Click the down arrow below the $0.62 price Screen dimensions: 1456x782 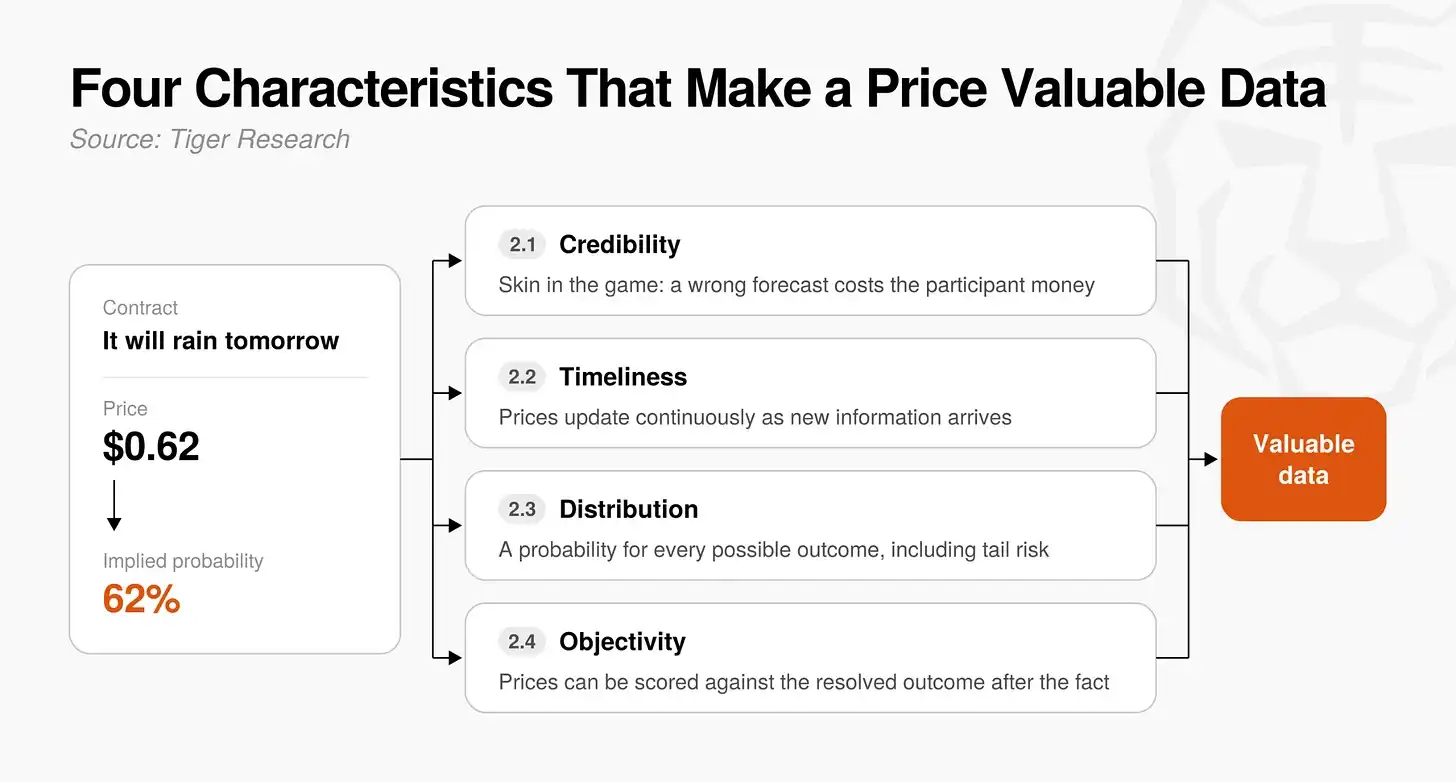coord(114,505)
